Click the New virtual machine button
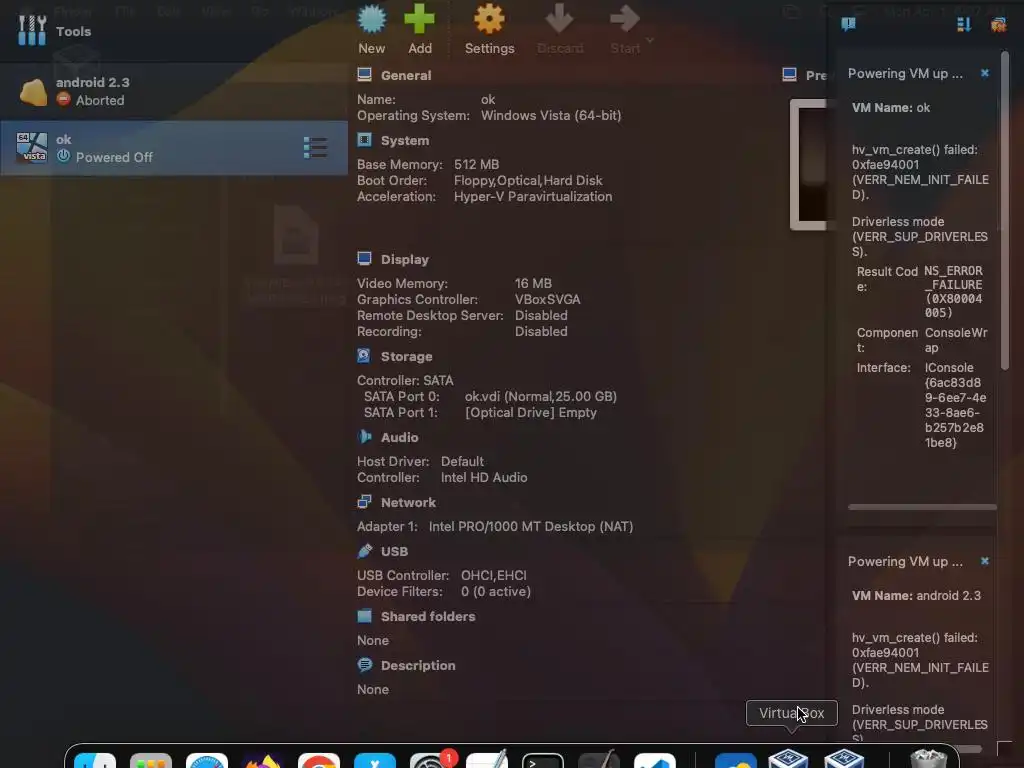 click(x=372, y=30)
